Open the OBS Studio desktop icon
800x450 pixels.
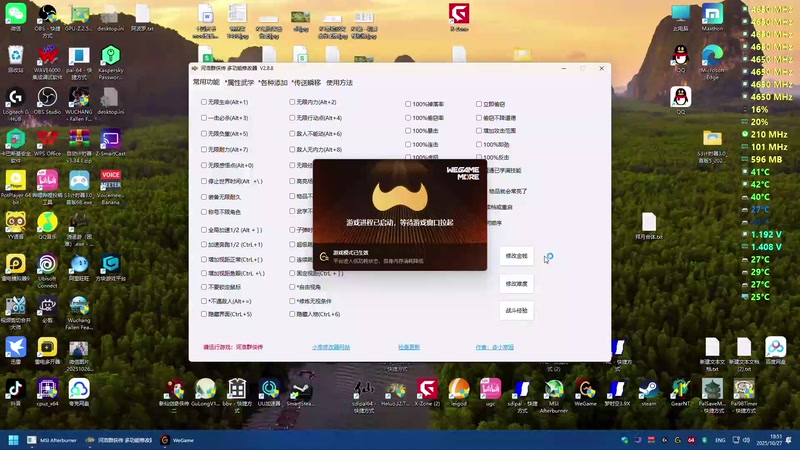47,101
